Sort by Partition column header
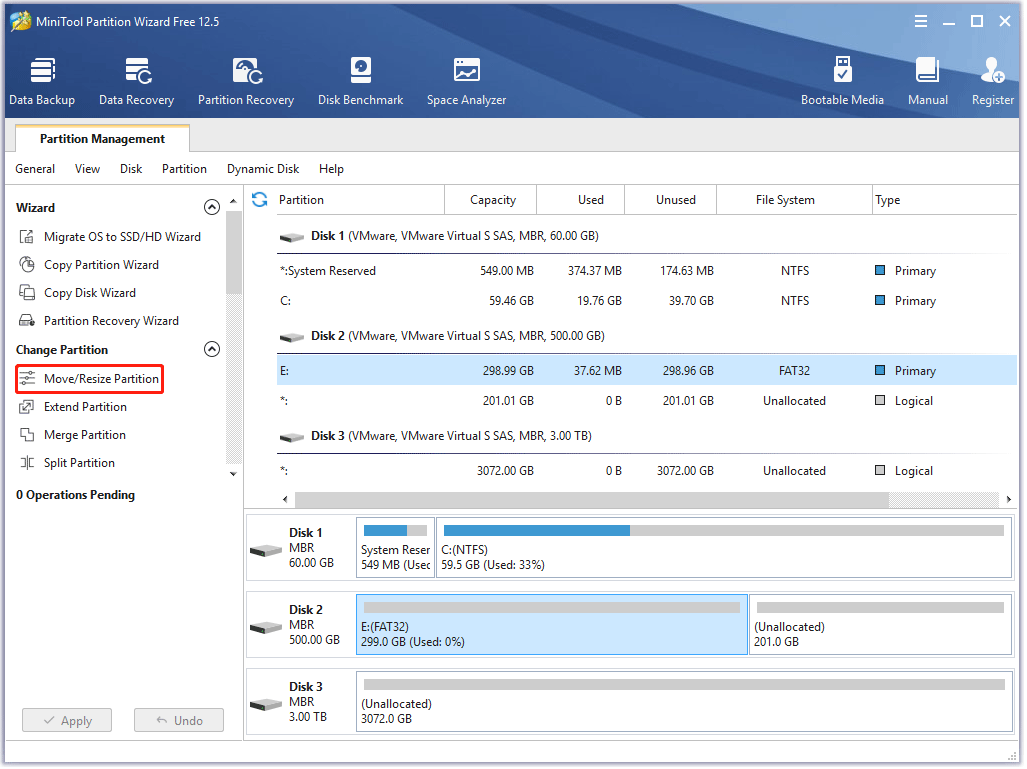The height and width of the screenshot is (769, 1027). [360, 200]
